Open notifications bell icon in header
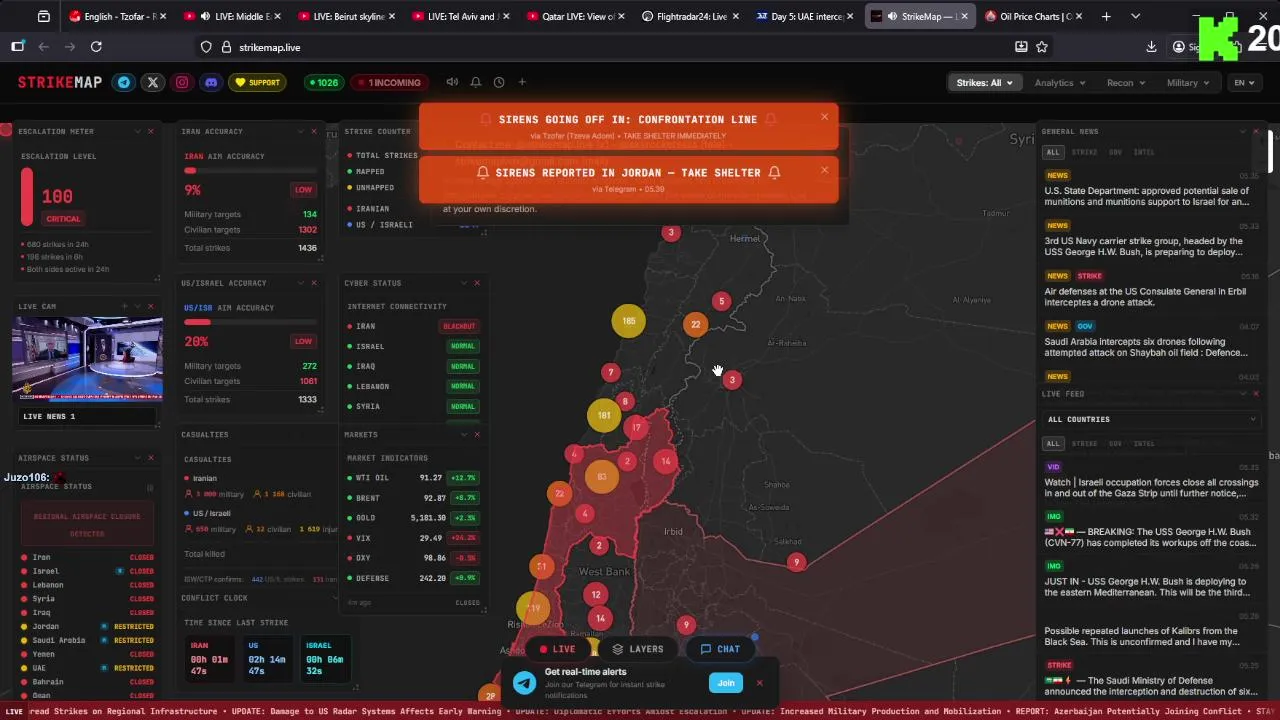 click(476, 82)
